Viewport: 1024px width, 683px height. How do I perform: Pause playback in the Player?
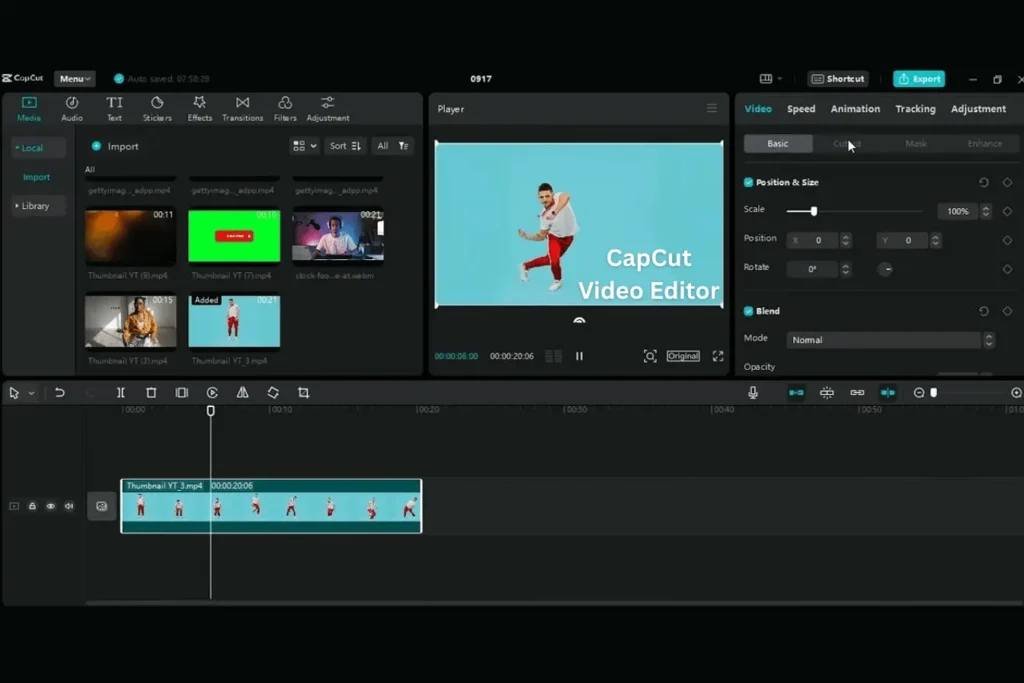pos(579,356)
